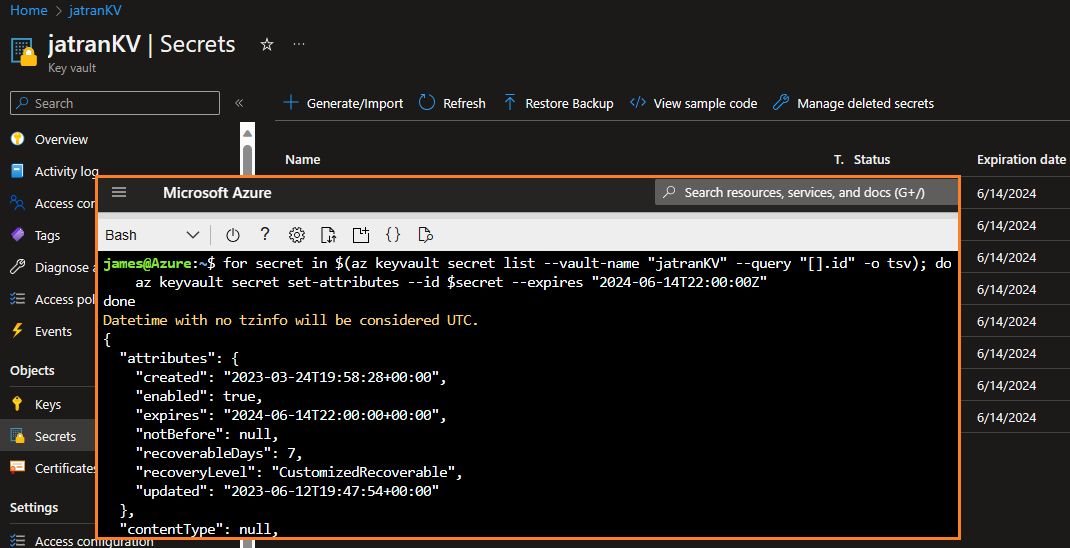Viewport: 1070px width, 548px height.
Task: Open the Cloud Shell hamburger menu
Action: (x=119, y=192)
